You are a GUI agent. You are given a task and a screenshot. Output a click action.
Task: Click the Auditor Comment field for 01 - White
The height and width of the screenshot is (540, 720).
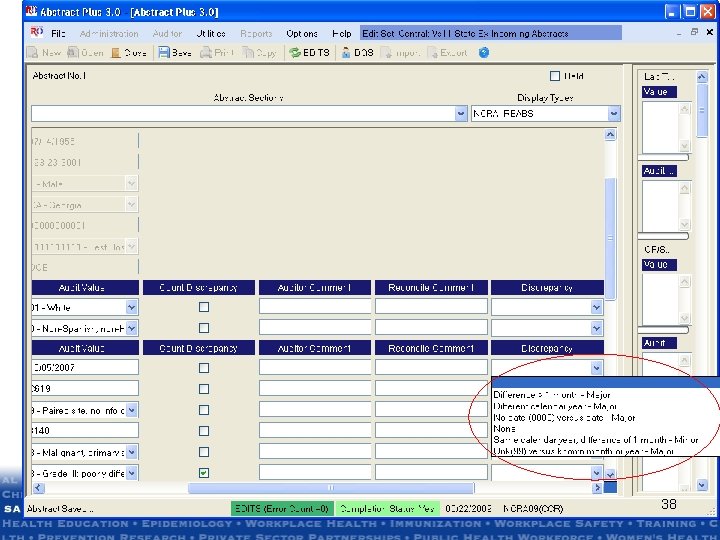(x=315, y=307)
